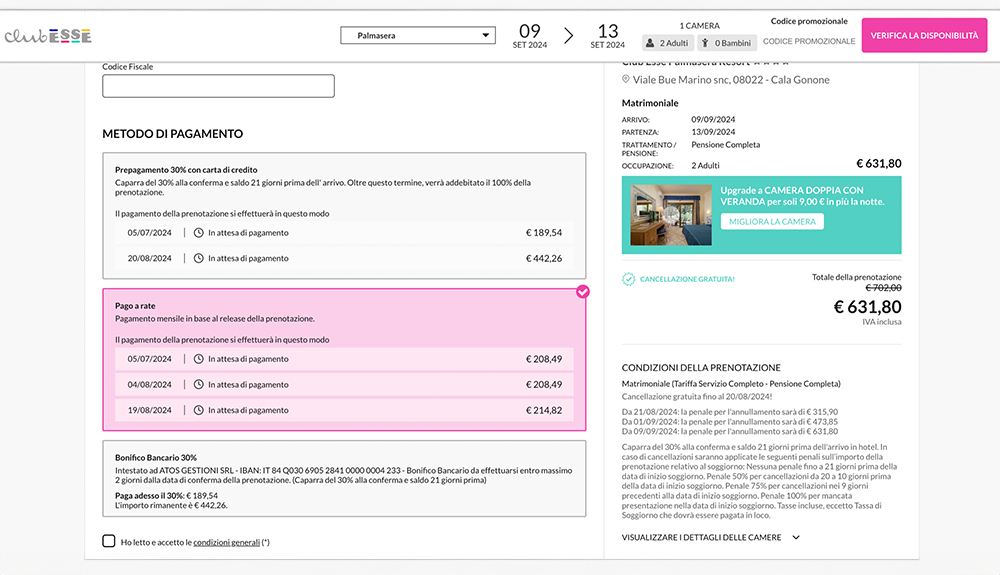Screen dimensions: 1000x575
Task: Select Prepagamento 30% con carta di credito
Action: tap(344, 215)
